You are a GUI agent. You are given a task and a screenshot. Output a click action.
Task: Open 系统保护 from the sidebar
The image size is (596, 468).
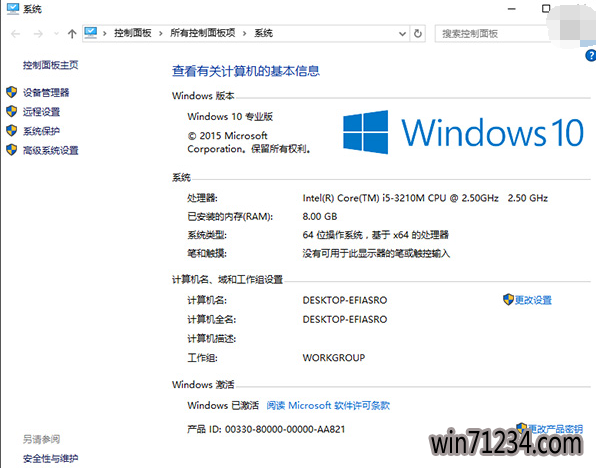pyautogui.click(x=41, y=131)
